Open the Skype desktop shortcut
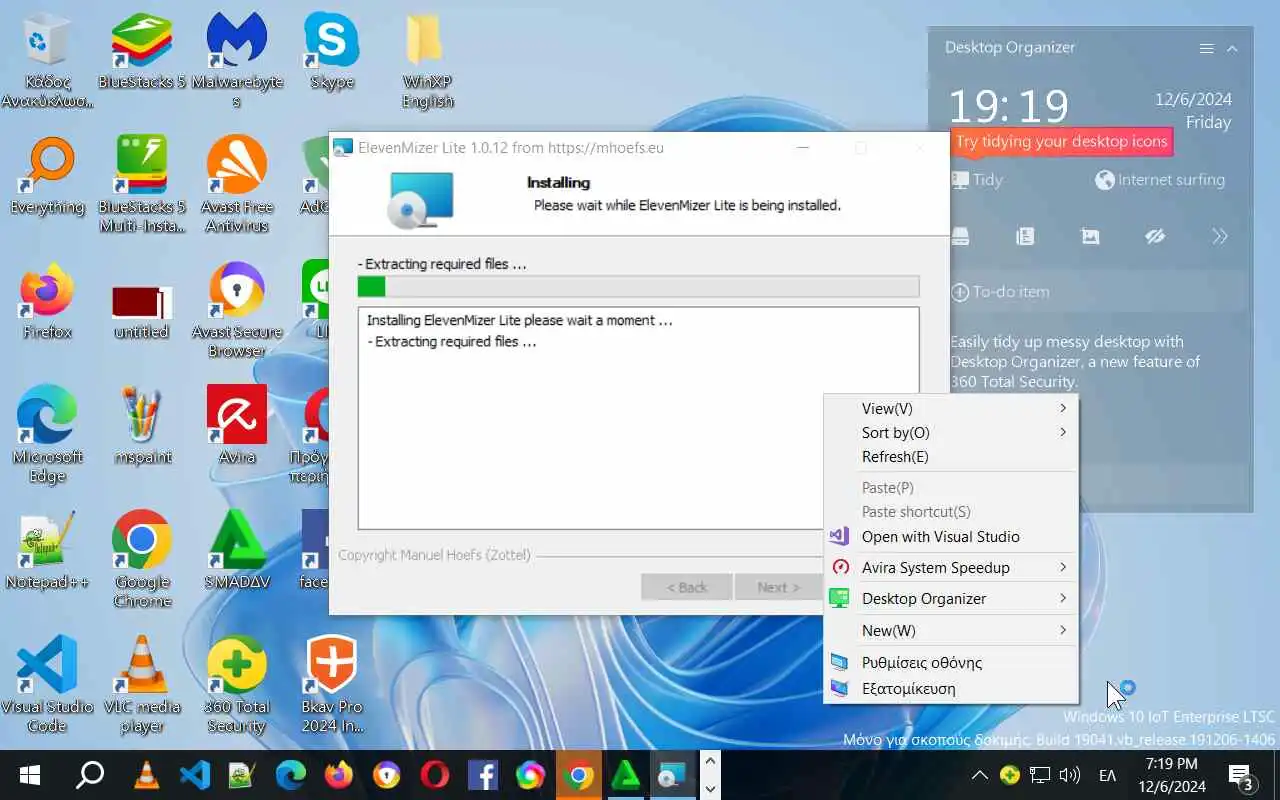Viewport: 1280px width, 800px height. [332, 52]
